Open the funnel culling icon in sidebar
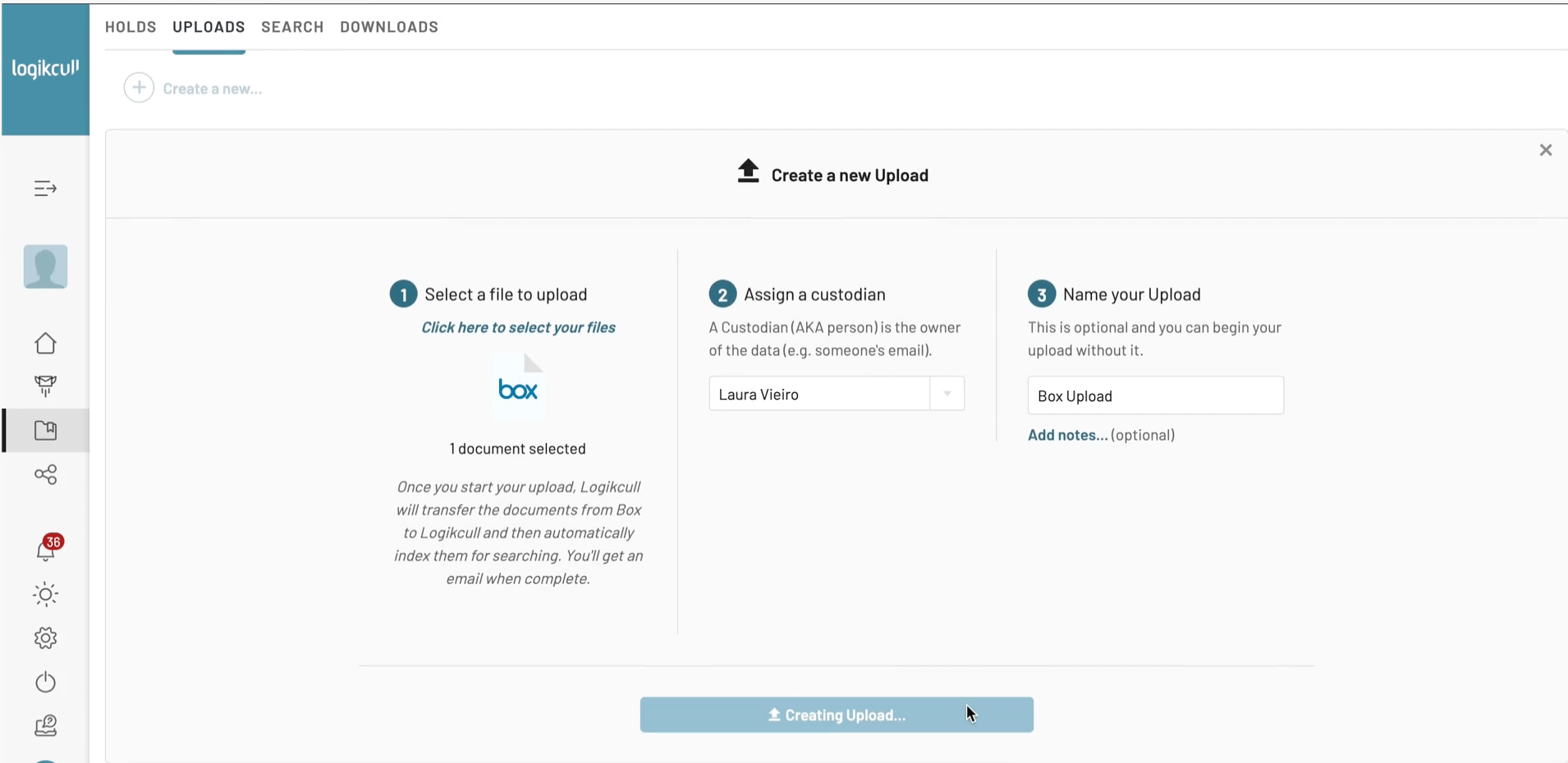This screenshot has width=1568, height=763. point(45,386)
